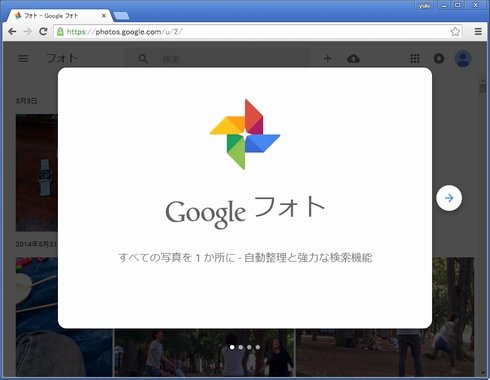Click the Google Photos pinwheel logo
Viewport: 490px width, 380px height.
(x=245, y=134)
